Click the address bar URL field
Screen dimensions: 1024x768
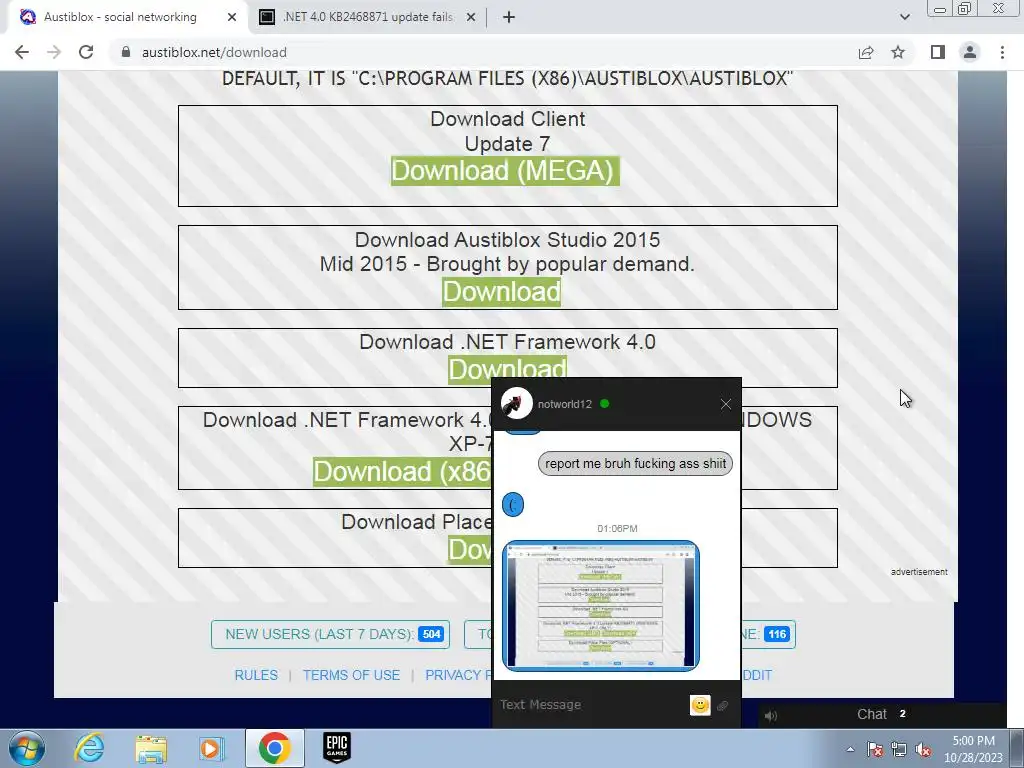483,52
